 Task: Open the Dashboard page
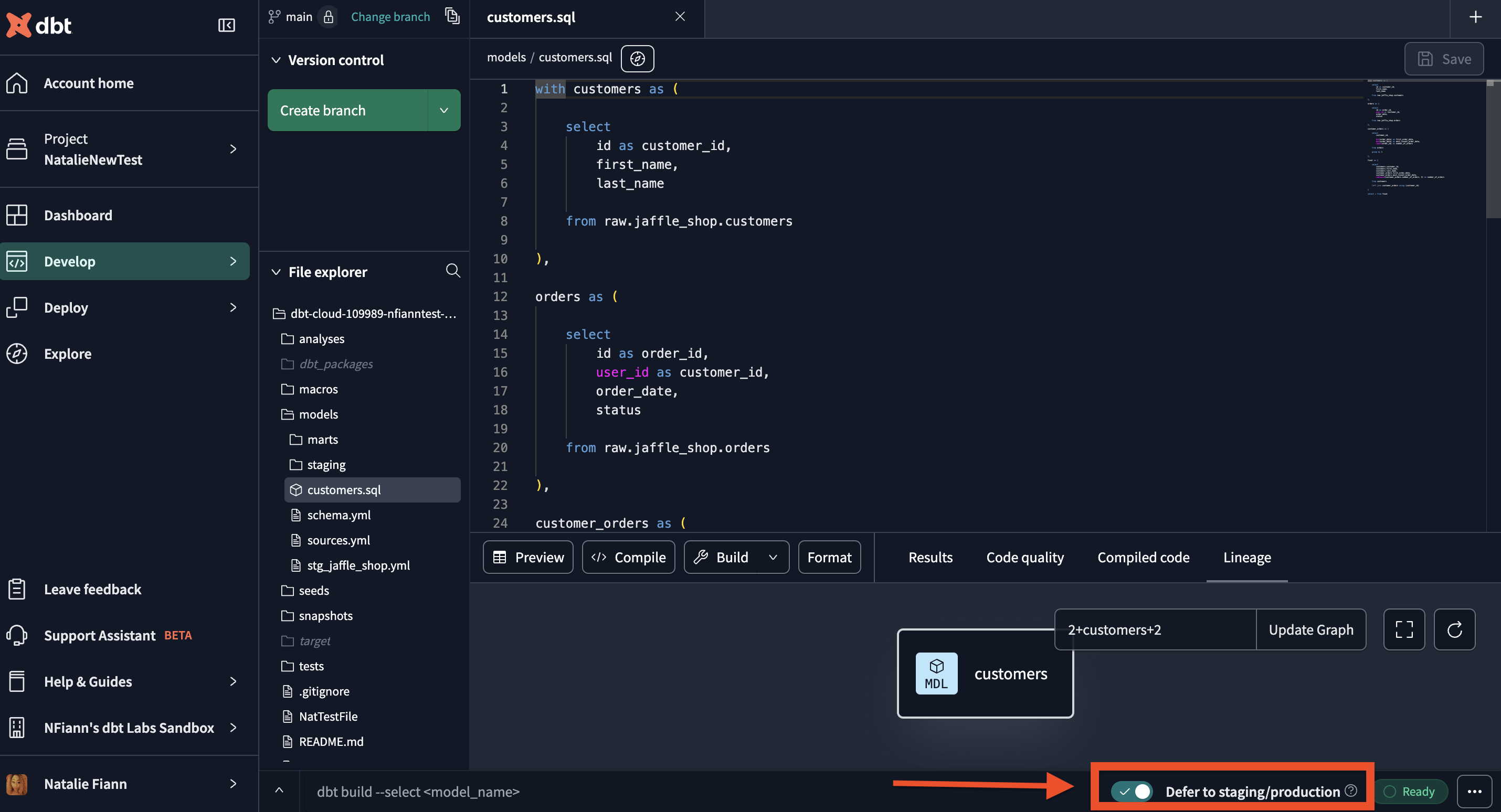coord(78,215)
